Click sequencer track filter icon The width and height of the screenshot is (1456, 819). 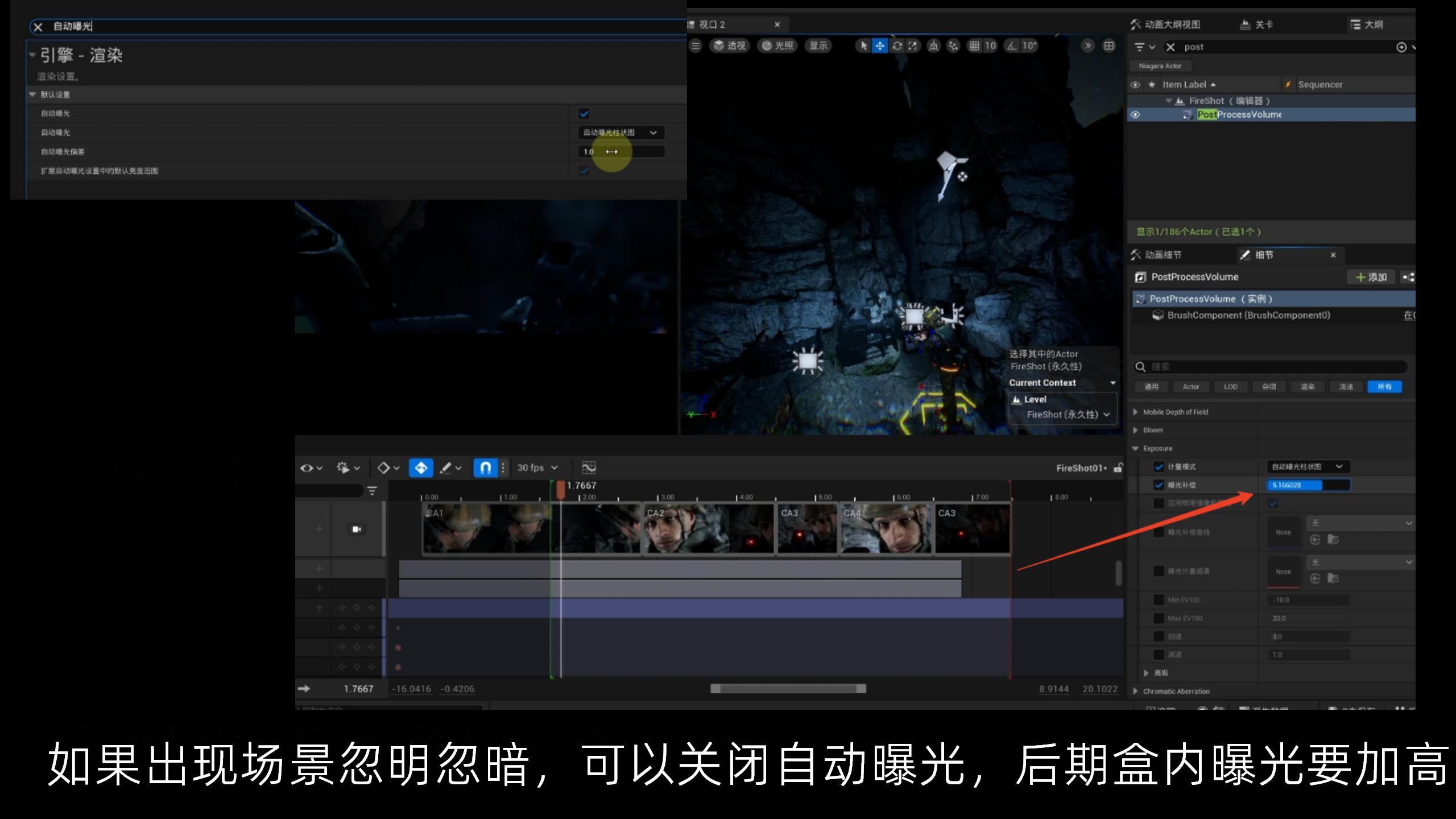372,490
